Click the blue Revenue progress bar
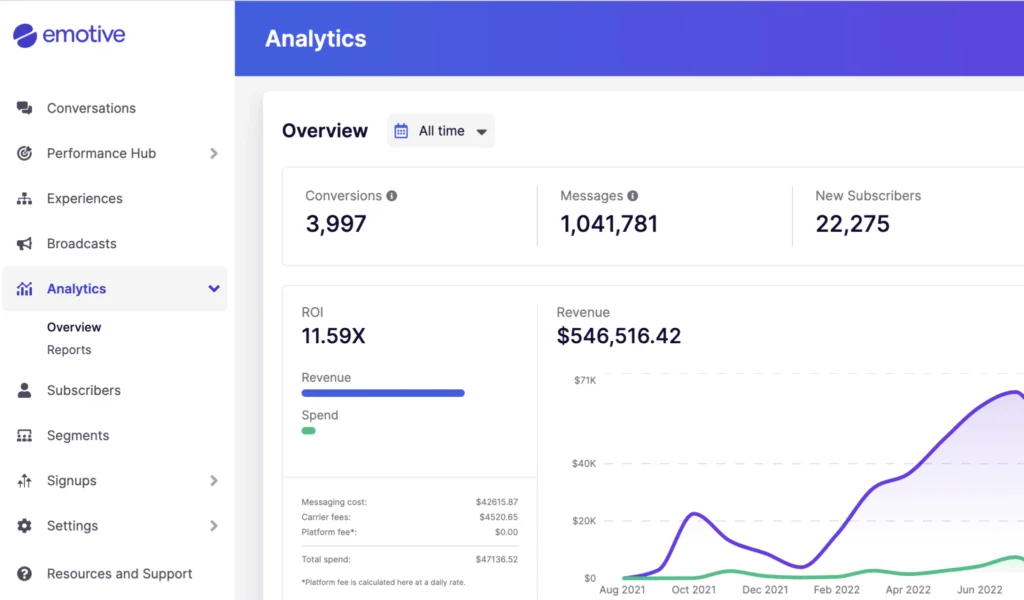This screenshot has width=1024, height=600. pyautogui.click(x=383, y=393)
